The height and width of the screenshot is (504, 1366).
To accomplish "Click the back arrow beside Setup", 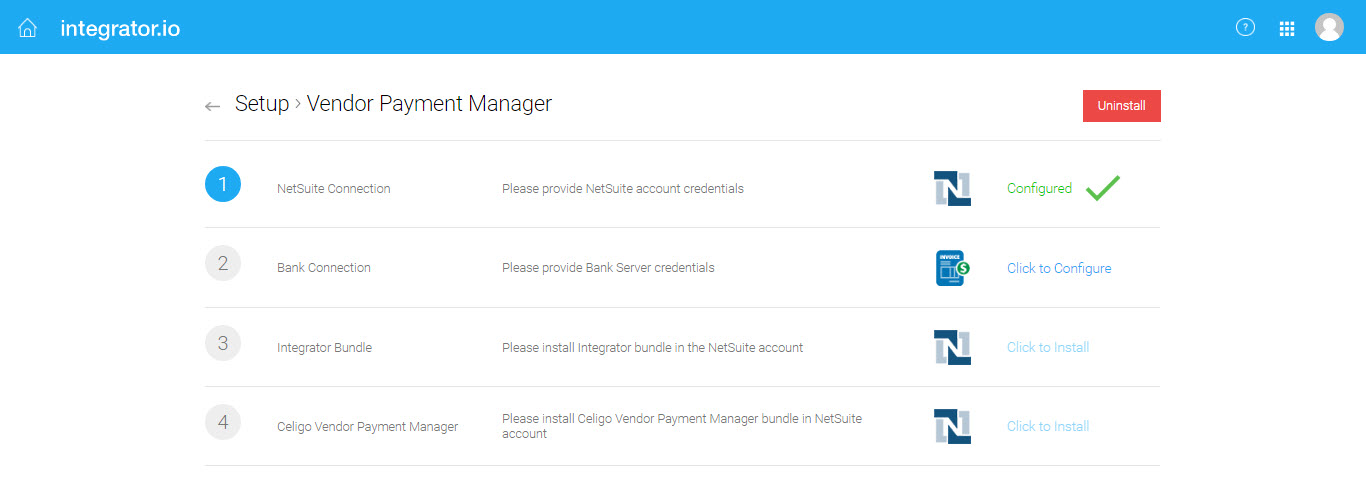I will pos(212,106).
